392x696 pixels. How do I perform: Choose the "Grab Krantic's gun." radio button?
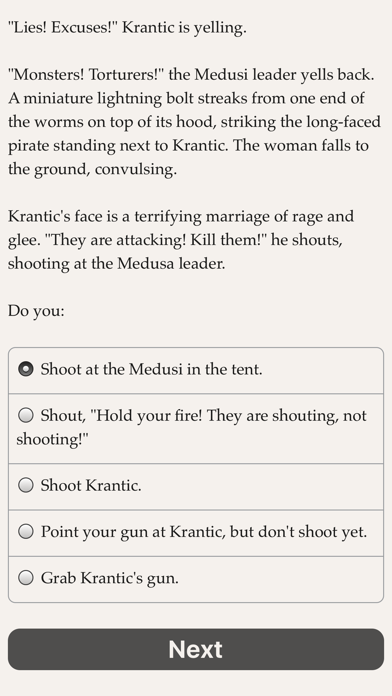(26, 578)
